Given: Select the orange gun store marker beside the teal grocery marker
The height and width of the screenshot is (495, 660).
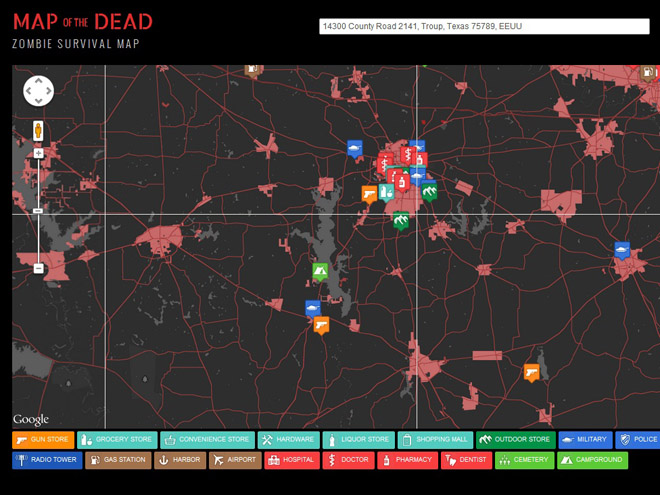Looking at the screenshot, I should 370,195.
